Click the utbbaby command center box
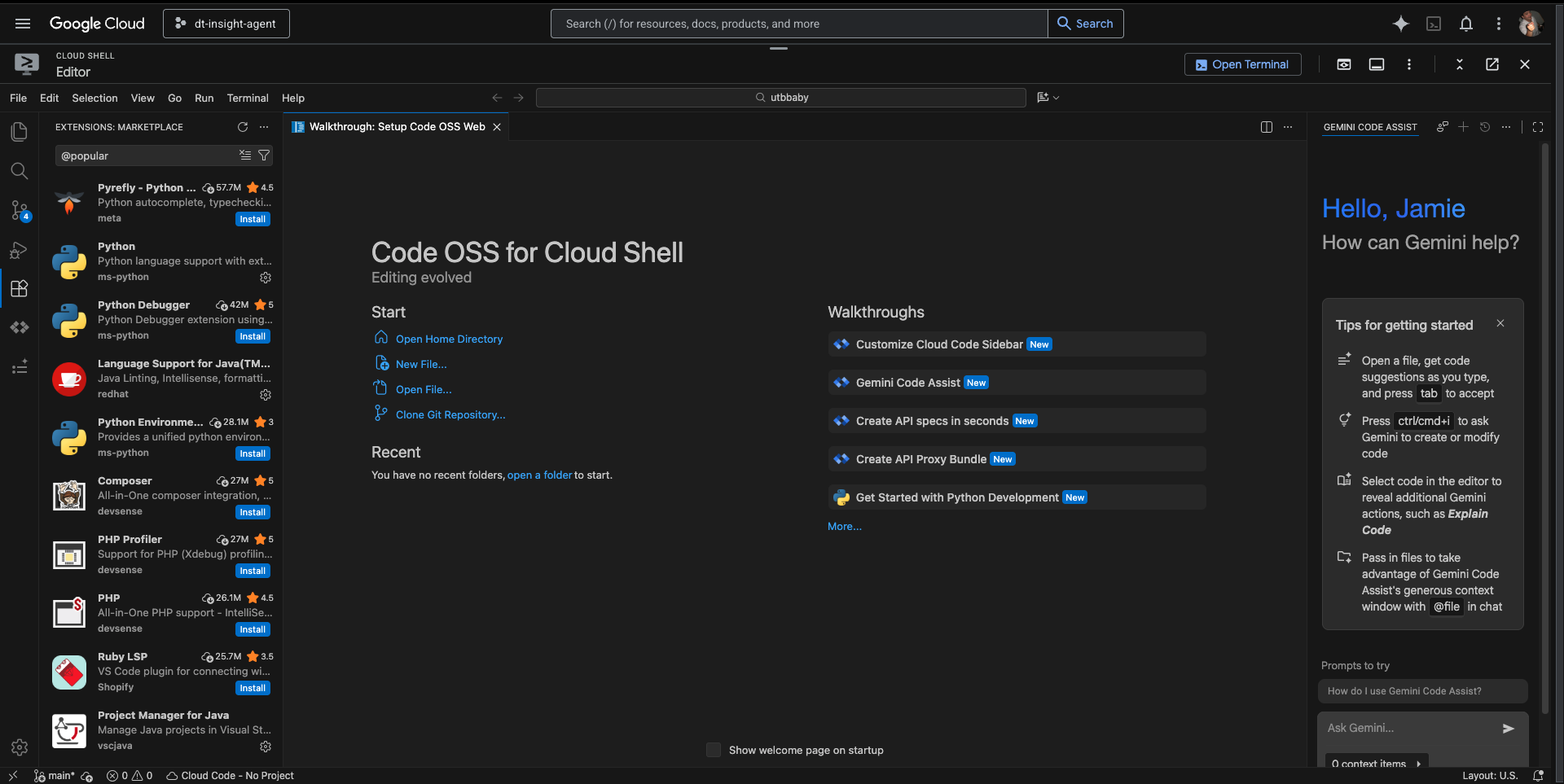Screen dimensions: 1564x784 [x=781, y=98]
